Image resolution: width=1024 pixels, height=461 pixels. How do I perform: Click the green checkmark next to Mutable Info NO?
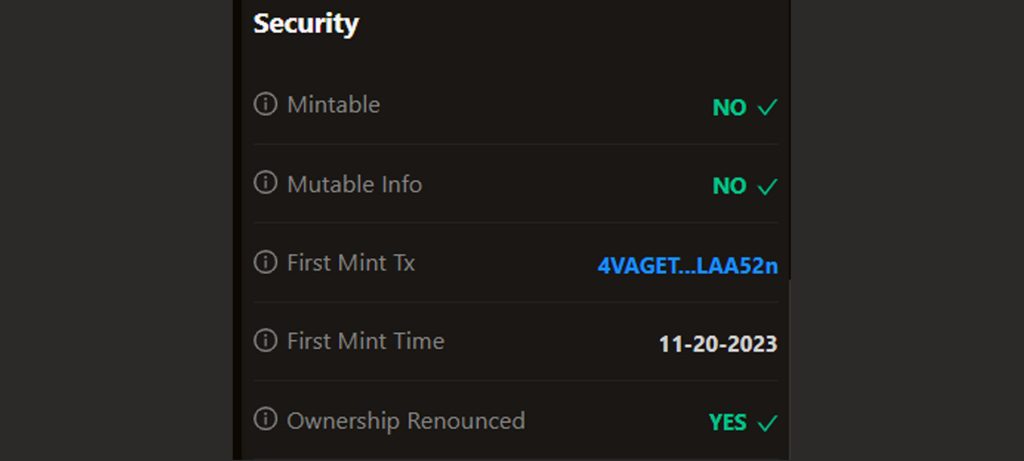tap(767, 186)
